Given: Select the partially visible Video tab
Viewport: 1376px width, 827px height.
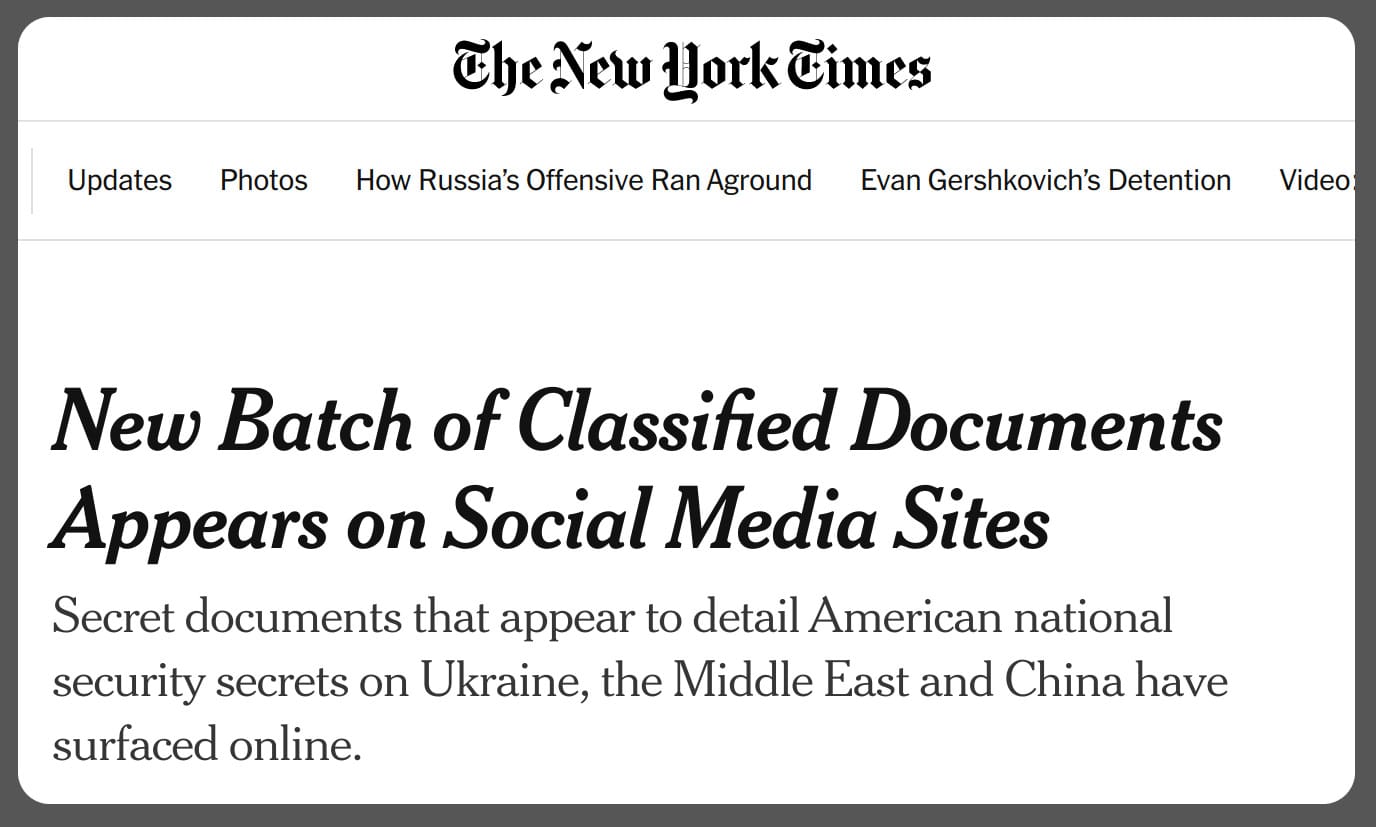Looking at the screenshot, I should [x=1316, y=181].
